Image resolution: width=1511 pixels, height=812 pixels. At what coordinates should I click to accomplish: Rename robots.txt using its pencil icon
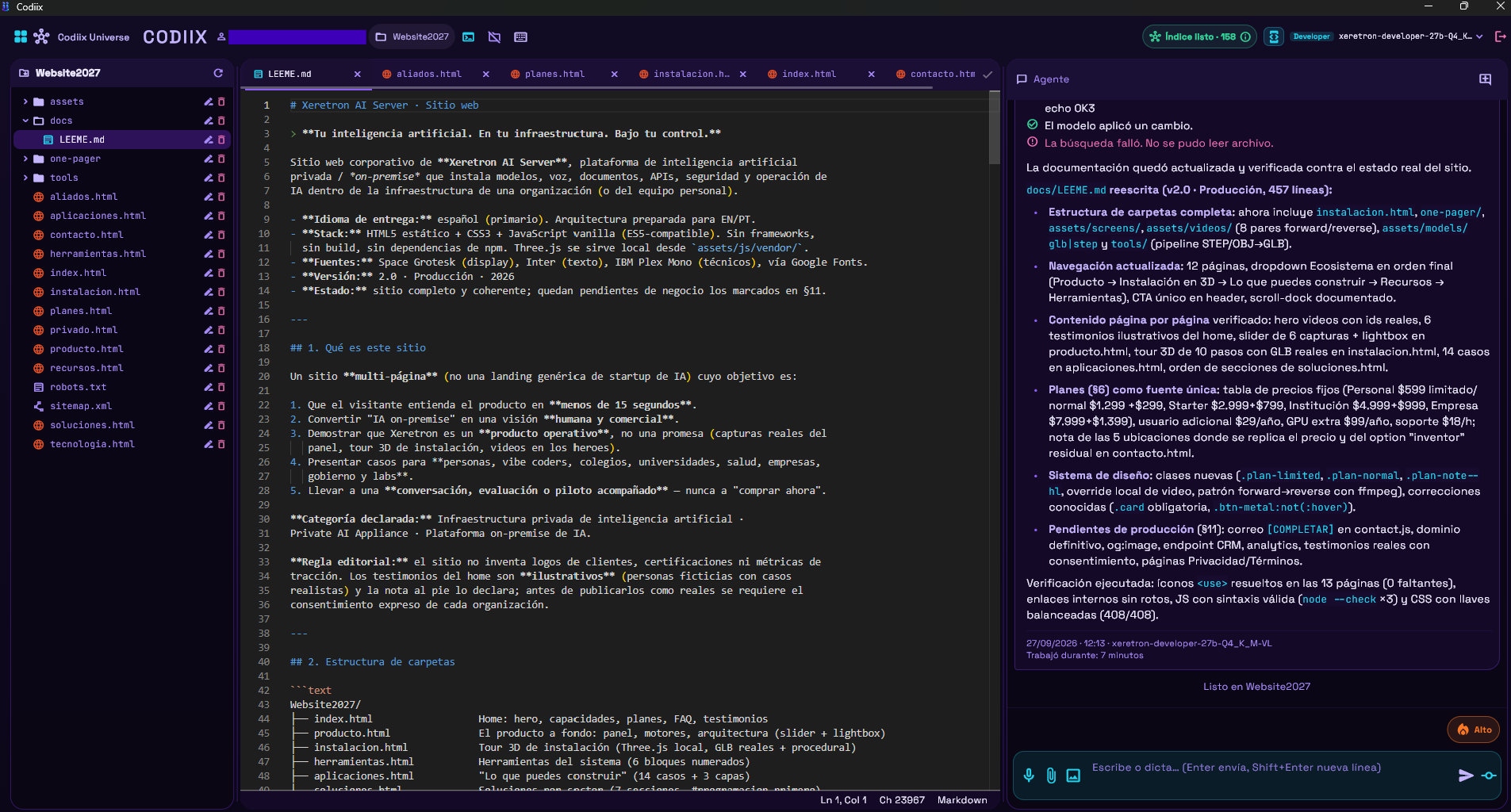click(209, 387)
